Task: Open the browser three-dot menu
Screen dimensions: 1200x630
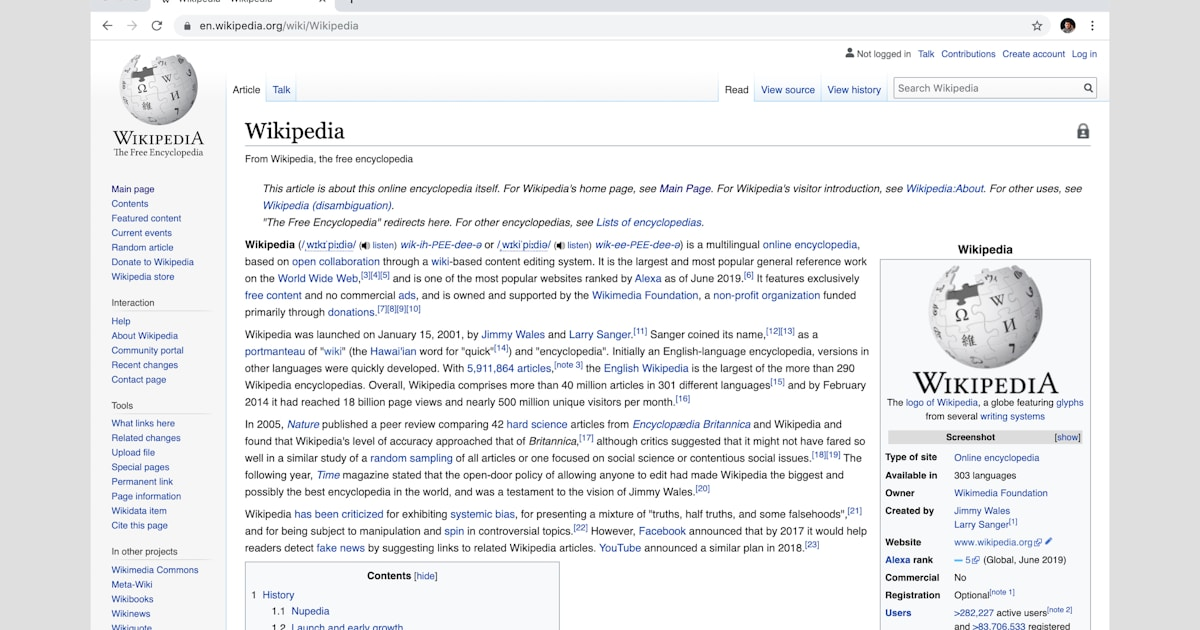Action: click(x=1092, y=26)
